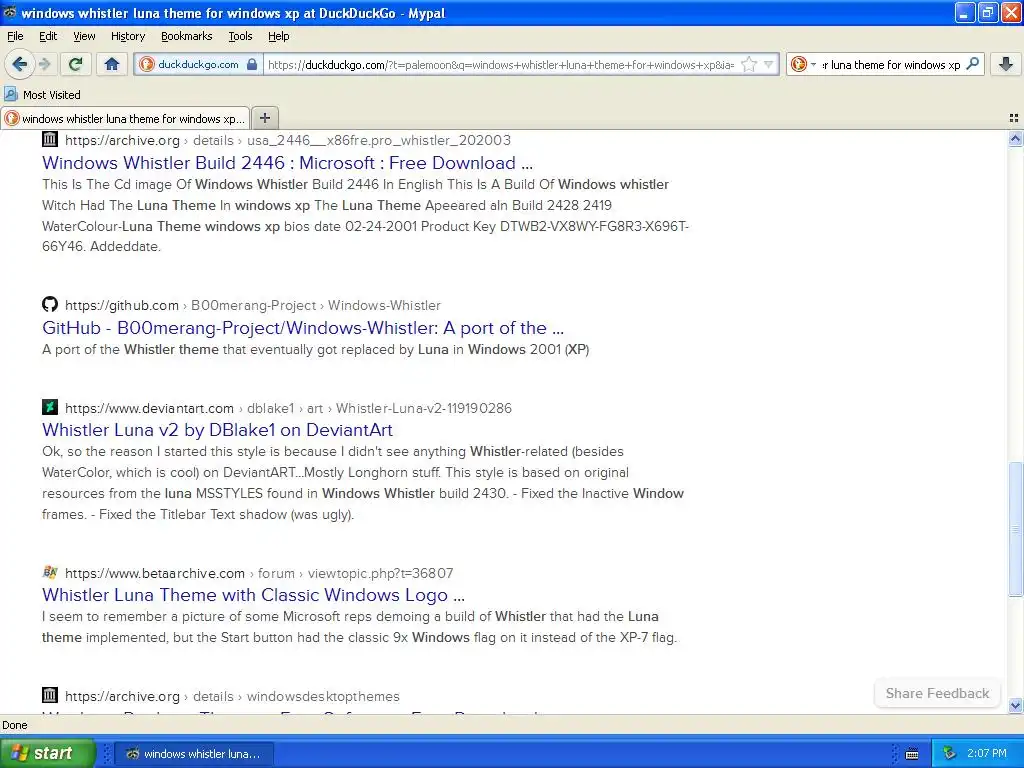Open the View menu
The width and height of the screenshot is (1024, 768).
coord(84,37)
